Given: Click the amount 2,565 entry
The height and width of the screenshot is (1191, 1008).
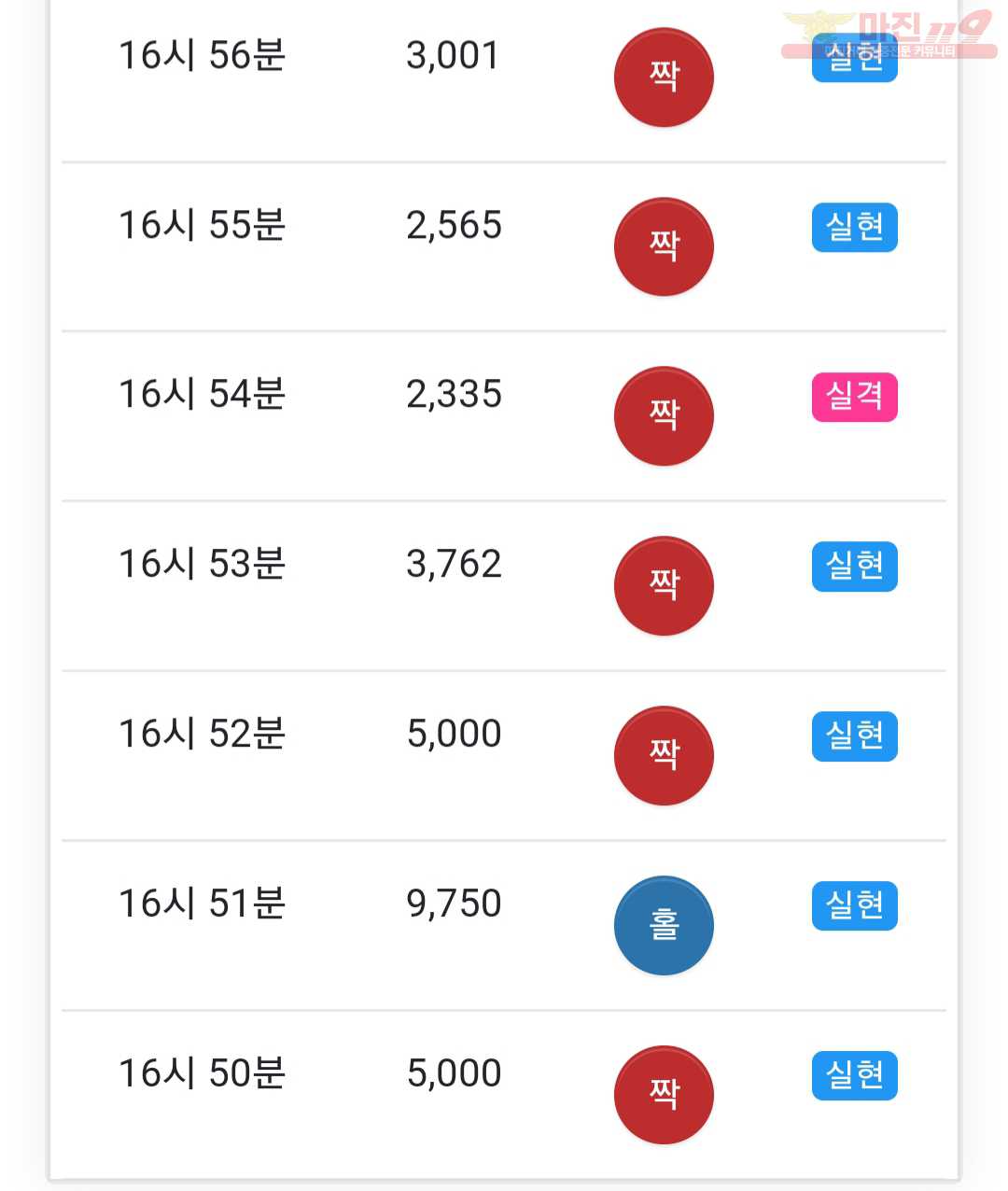Looking at the screenshot, I should tap(455, 225).
